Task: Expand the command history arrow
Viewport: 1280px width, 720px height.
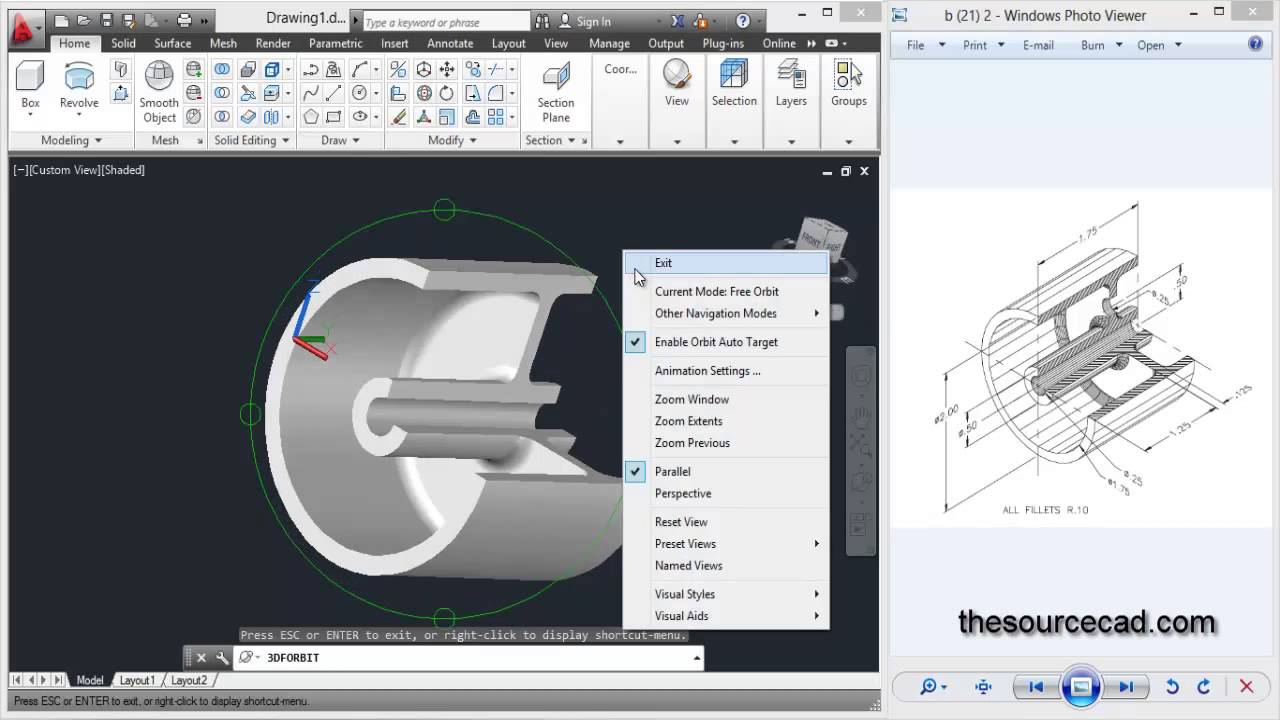Action: 697,658
